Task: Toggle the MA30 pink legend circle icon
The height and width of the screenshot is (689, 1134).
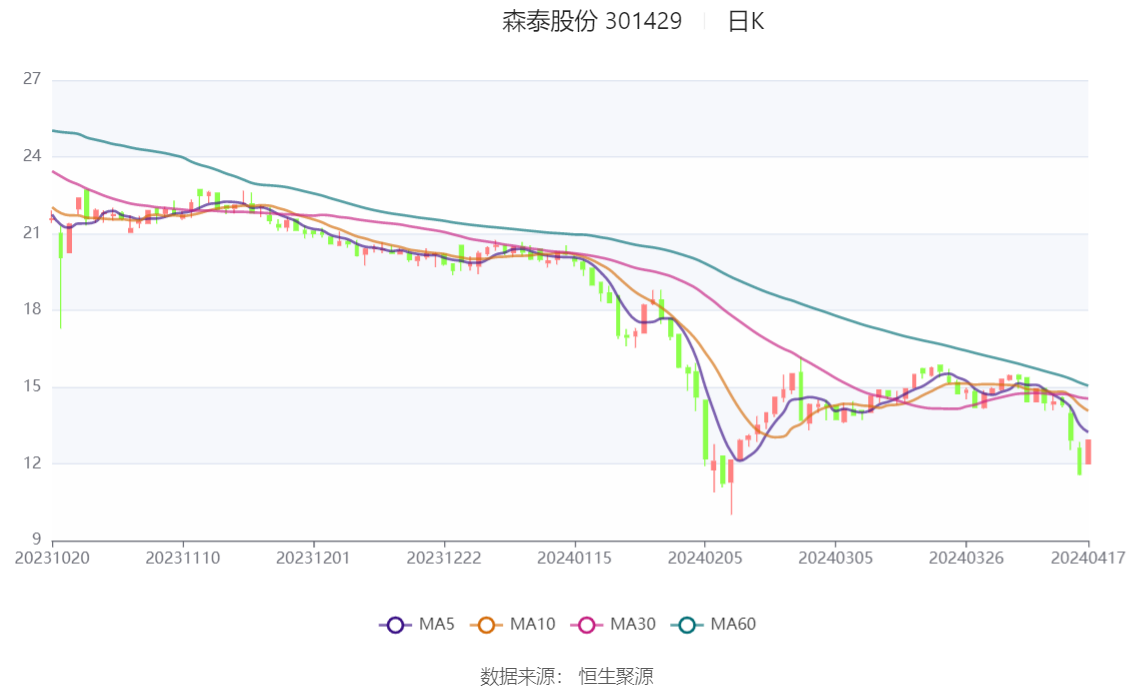Action: [x=587, y=625]
